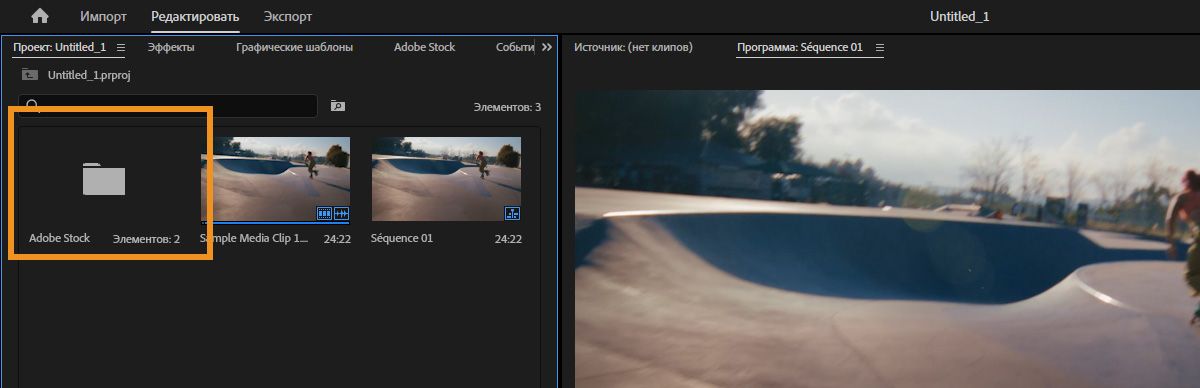Viewport: 1200px width, 388px height.
Task: Click into the project search field
Action: click(x=168, y=106)
